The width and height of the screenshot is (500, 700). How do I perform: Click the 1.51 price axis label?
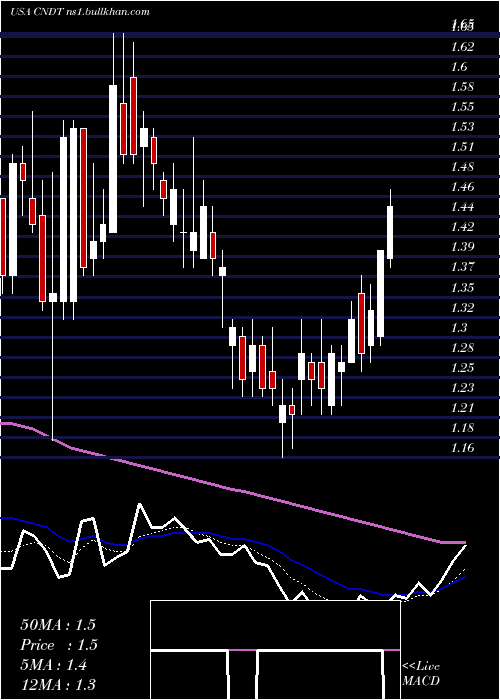[x=462, y=147]
